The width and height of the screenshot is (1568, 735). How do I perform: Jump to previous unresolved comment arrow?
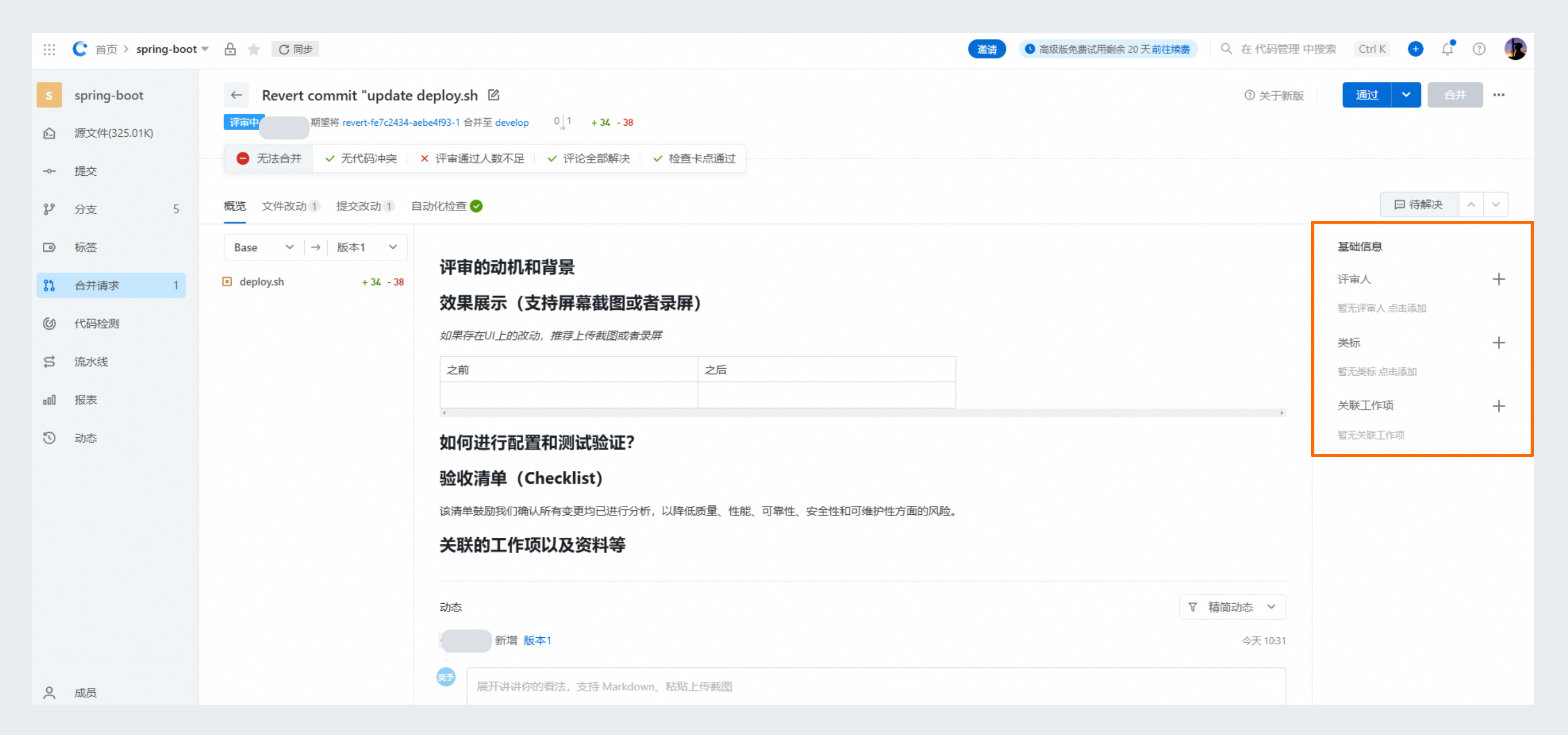point(1471,204)
